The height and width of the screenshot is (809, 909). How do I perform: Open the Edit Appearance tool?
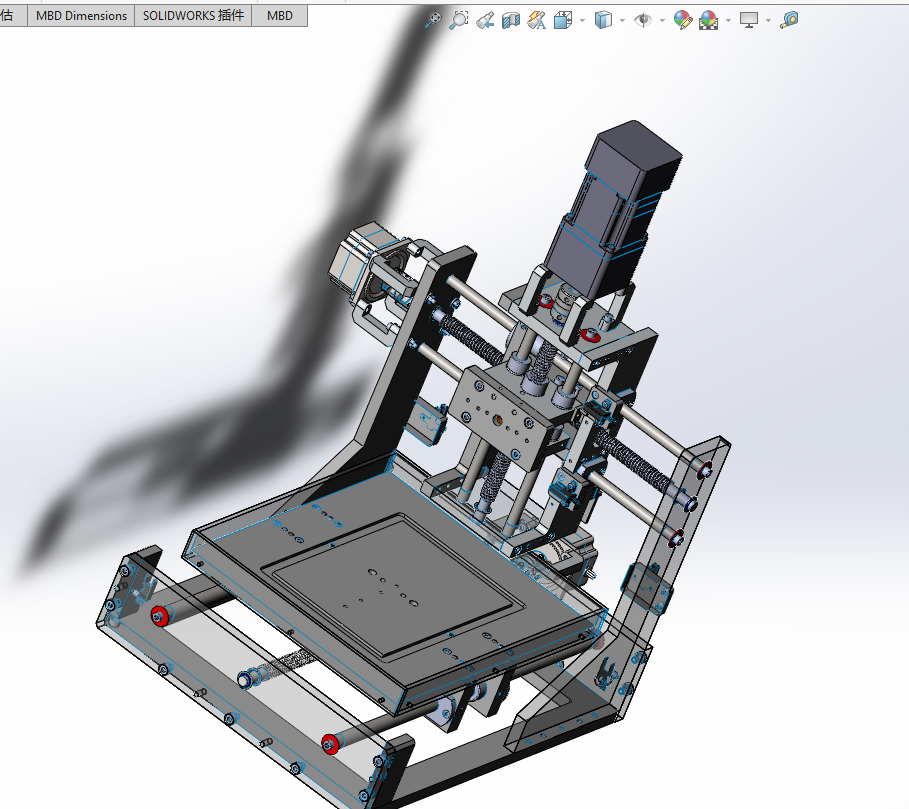[x=683, y=20]
